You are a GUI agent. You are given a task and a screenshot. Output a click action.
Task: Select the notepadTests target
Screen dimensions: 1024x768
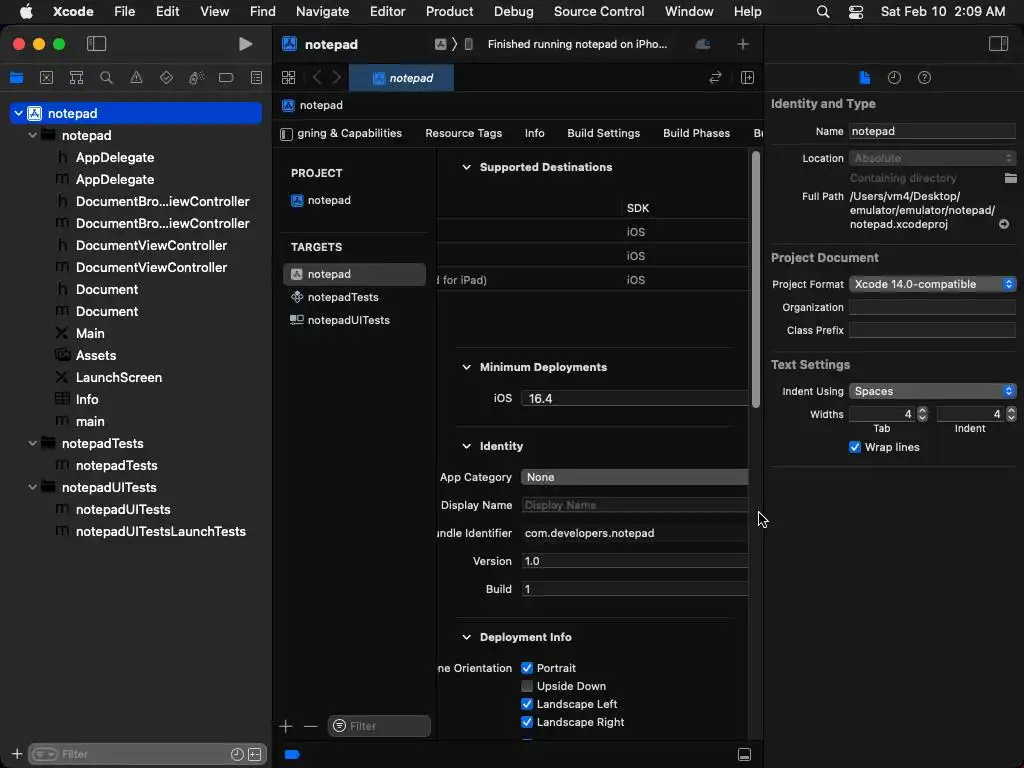[354, 297]
